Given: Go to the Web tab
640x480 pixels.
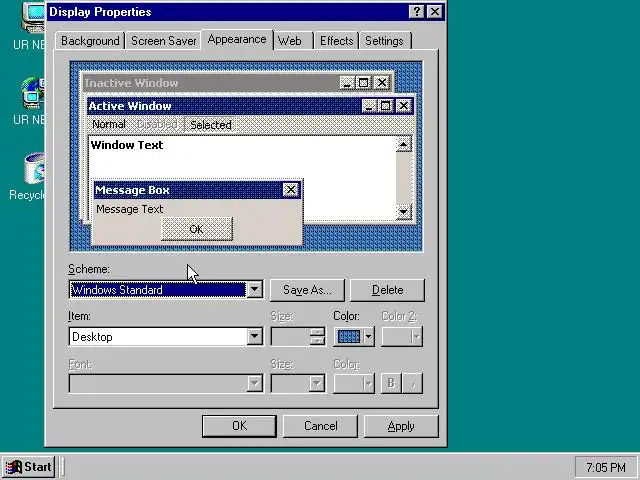Looking at the screenshot, I should tap(289, 41).
